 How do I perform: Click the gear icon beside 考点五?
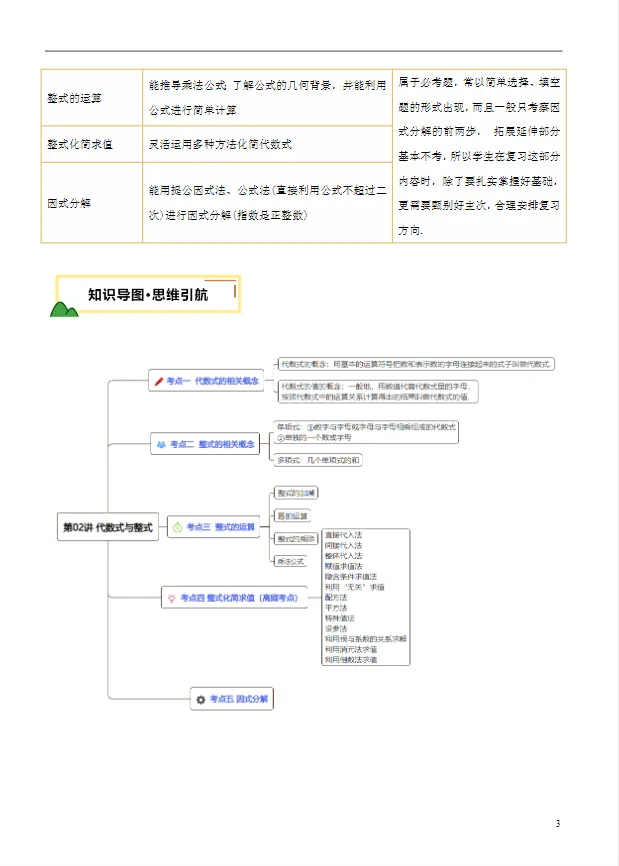[x=200, y=699]
